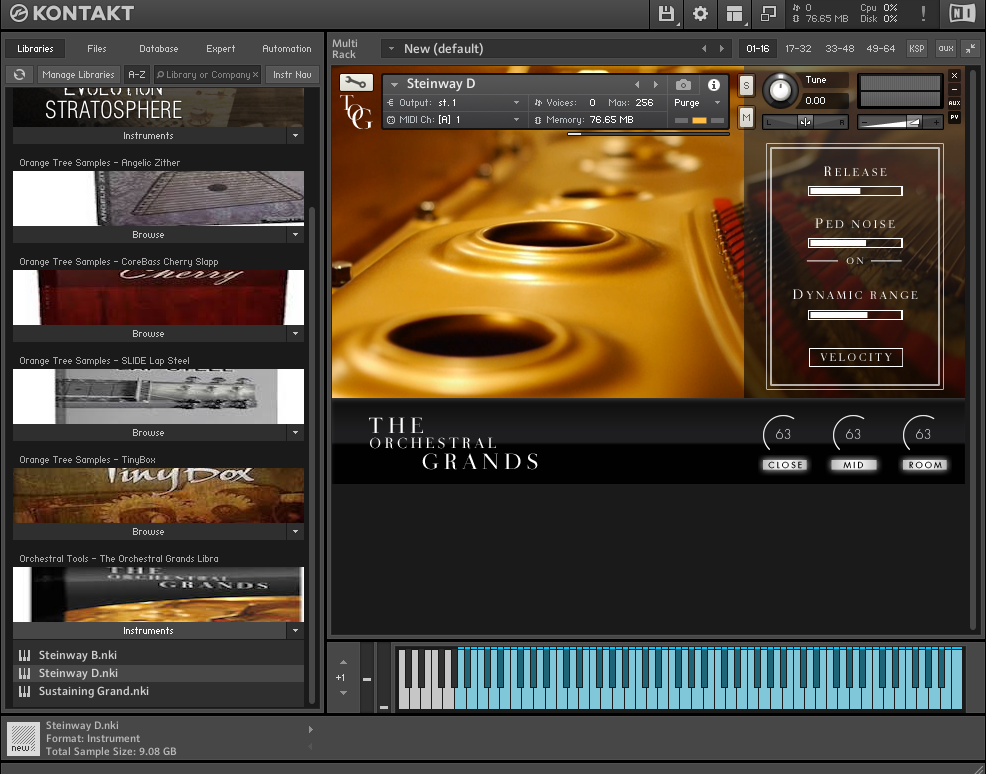Adjust the Release slider
Image resolution: width=986 pixels, height=774 pixels.
coord(855,191)
